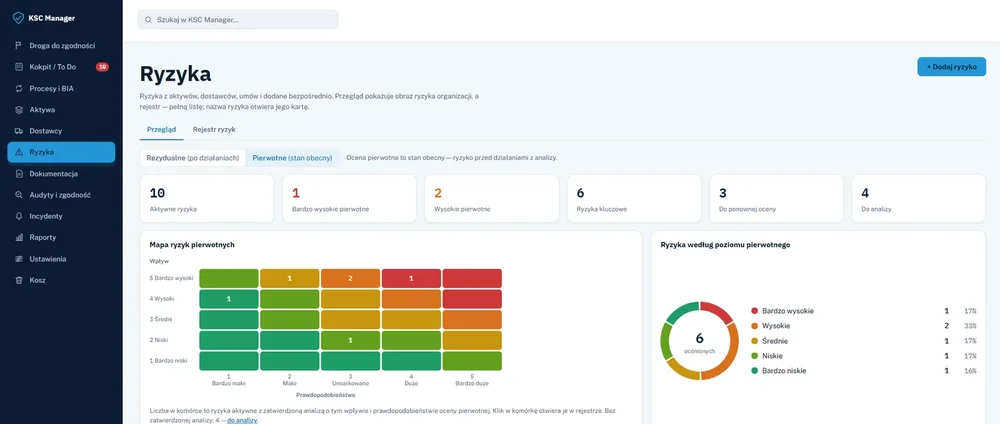Go to Procesy i BIA section
The width and height of the screenshot is (1000, 424).
tap(61, 89)
